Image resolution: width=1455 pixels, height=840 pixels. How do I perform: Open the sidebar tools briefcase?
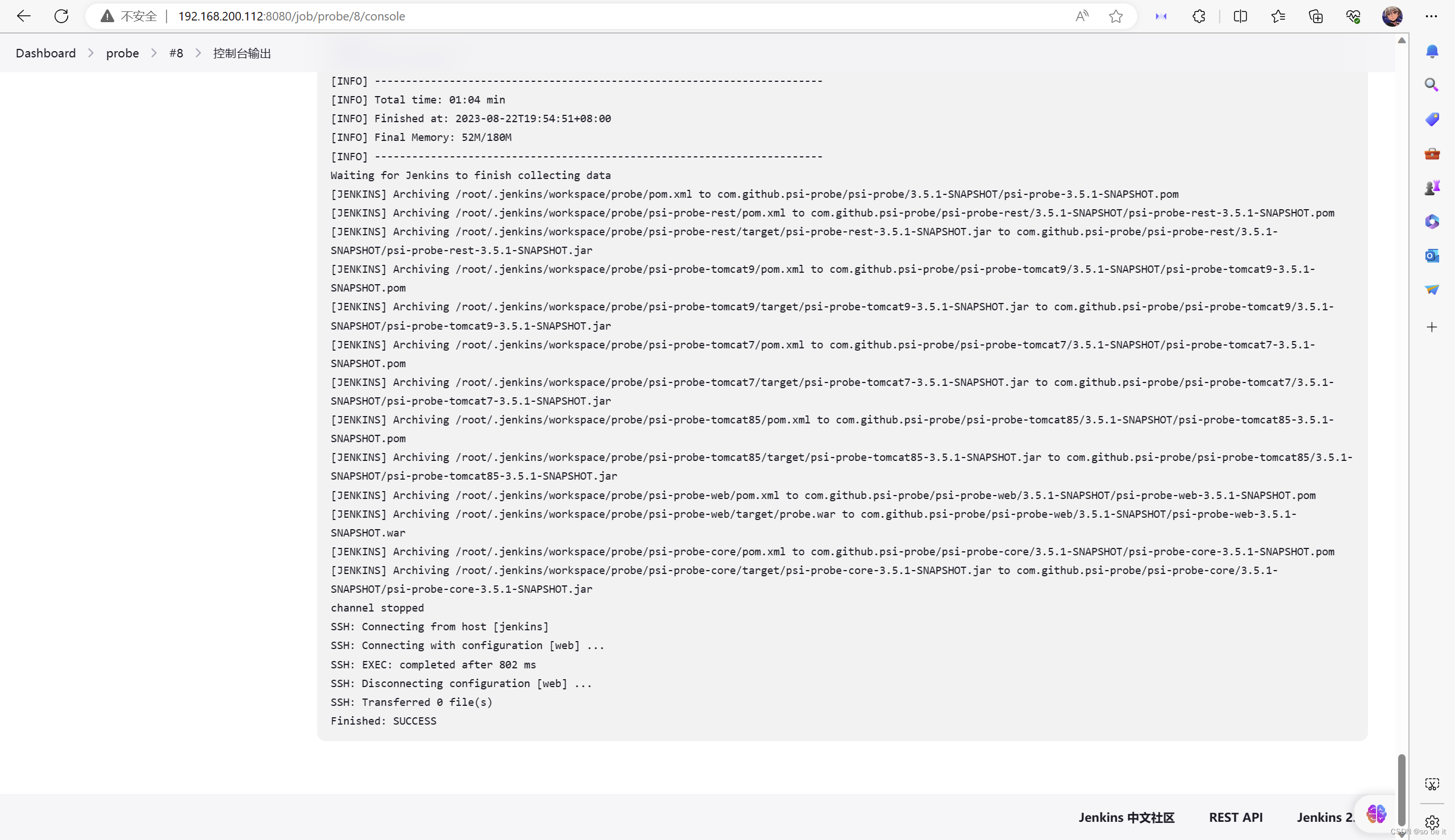[x=1432, y=153]
